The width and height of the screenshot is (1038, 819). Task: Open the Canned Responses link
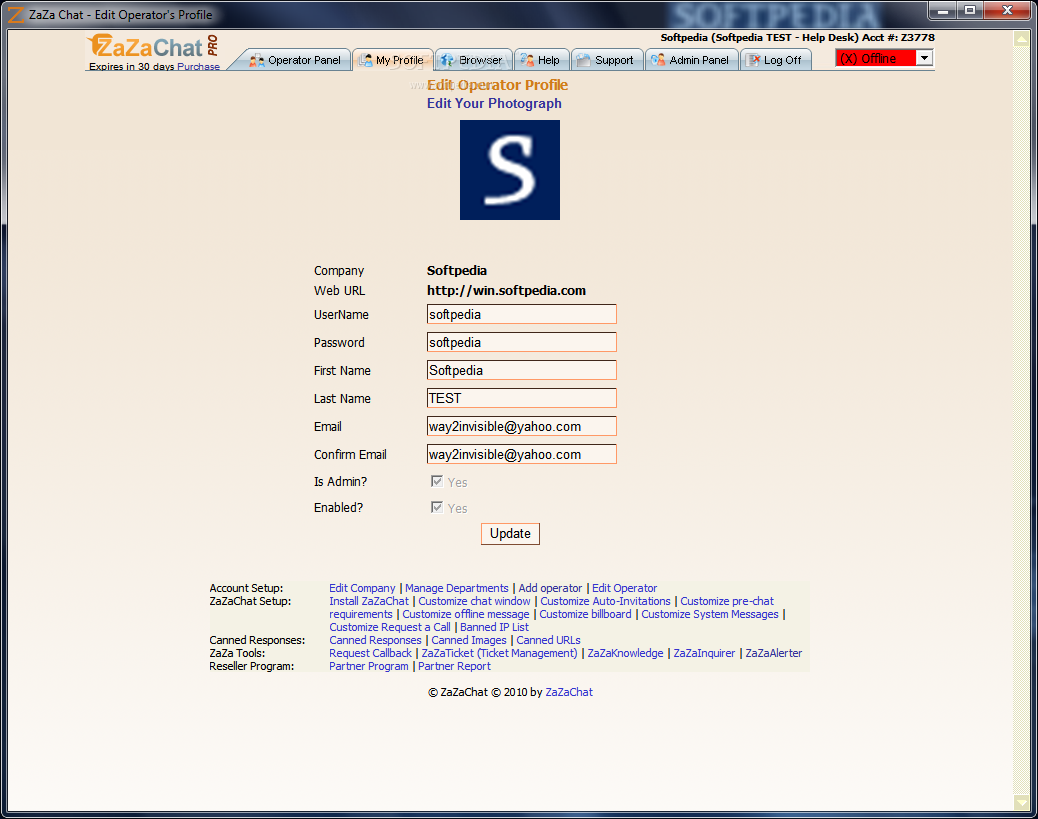tap(375, 640)
